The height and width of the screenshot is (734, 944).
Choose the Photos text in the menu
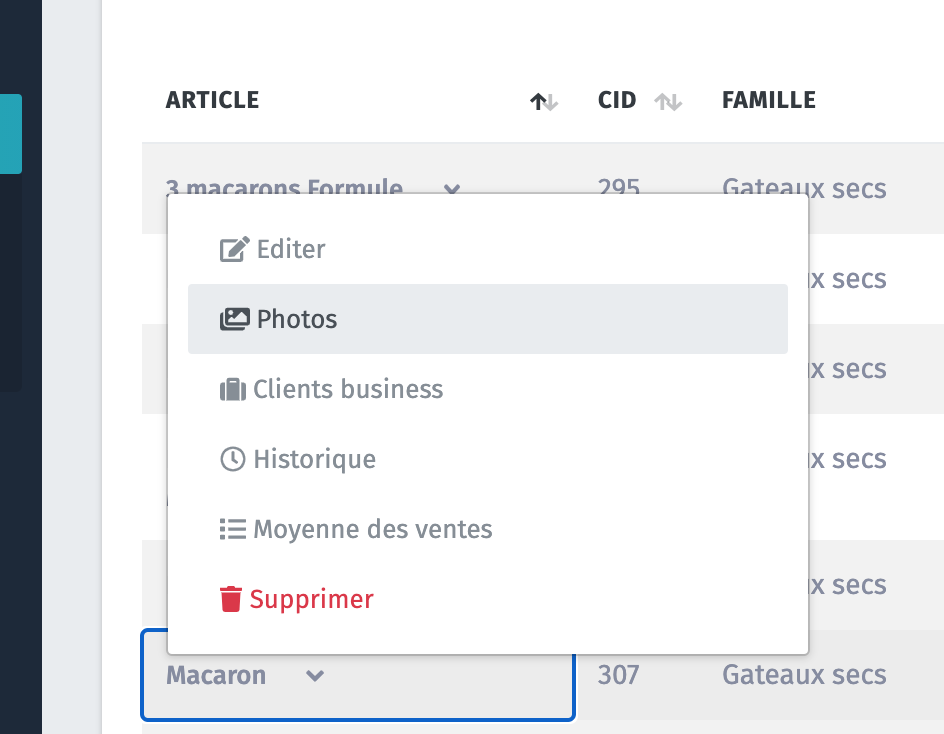coord(297,319)
